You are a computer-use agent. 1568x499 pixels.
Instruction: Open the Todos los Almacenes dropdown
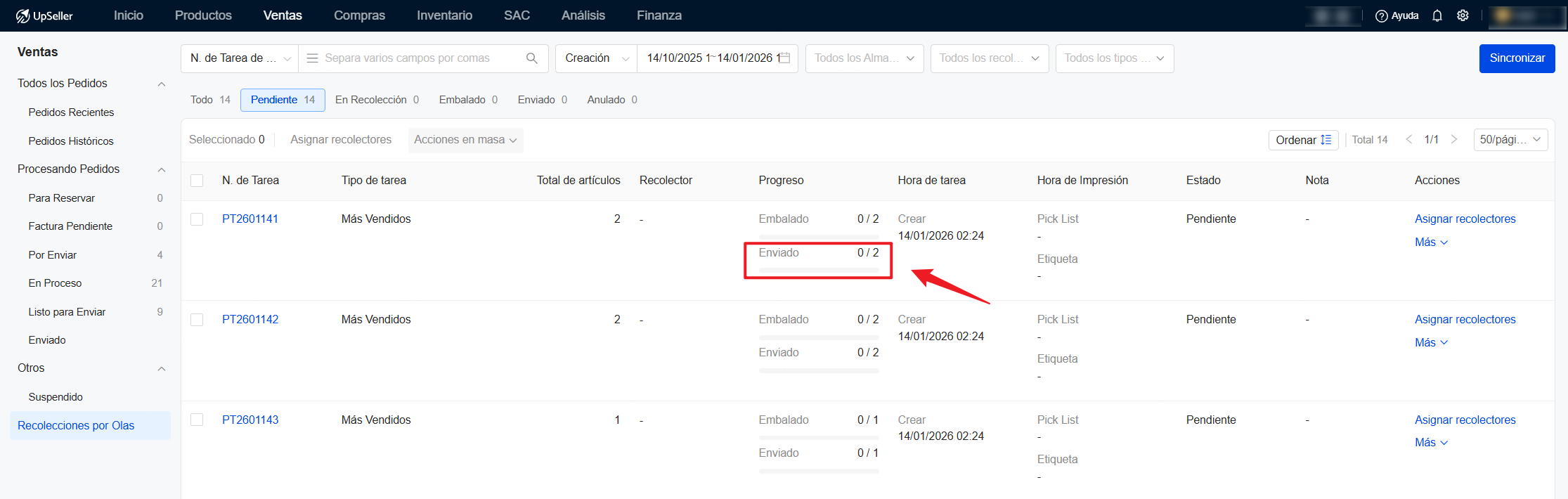(864, 58)
